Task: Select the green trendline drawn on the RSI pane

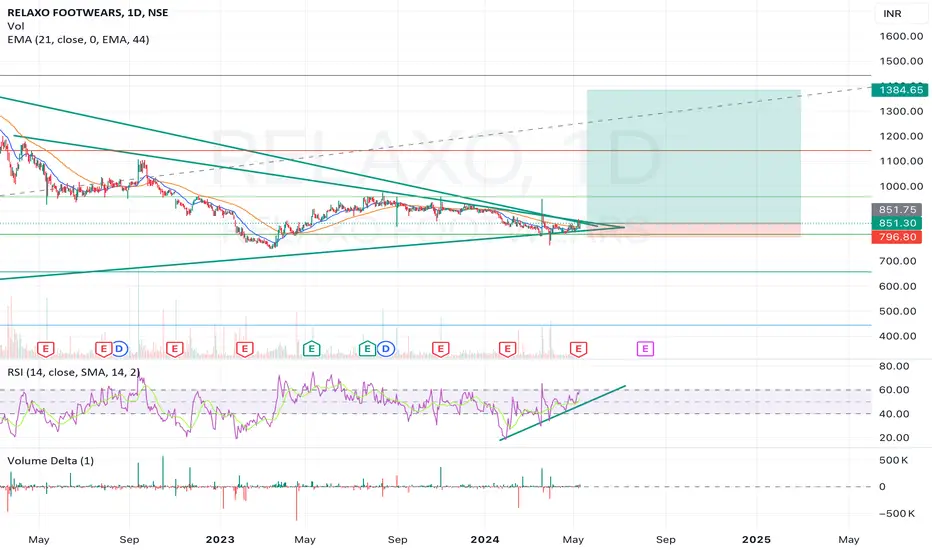Action: pyautogui.click(x=563, y=413)
